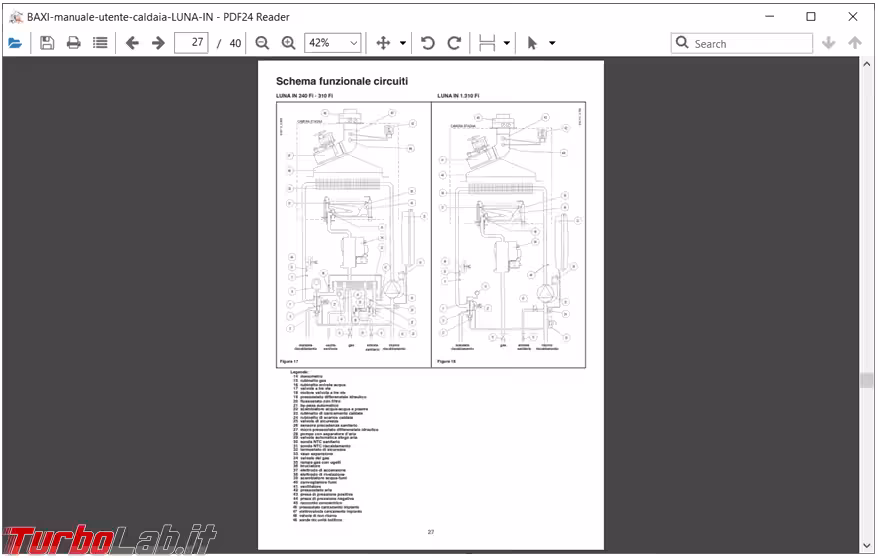
Task: Expand the page layout dropdown arrow
Action: click(507, 43)
